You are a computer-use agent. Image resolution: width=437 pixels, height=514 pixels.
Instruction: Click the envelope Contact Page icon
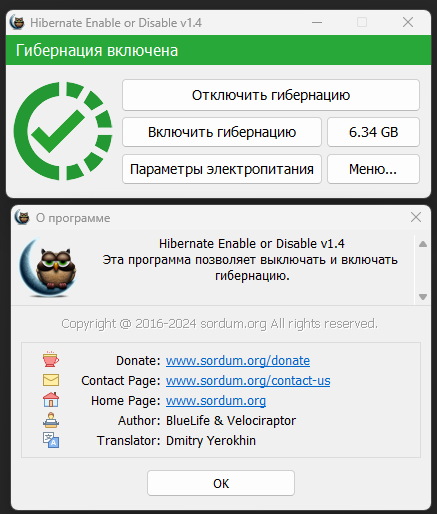[x=51, y=380]
